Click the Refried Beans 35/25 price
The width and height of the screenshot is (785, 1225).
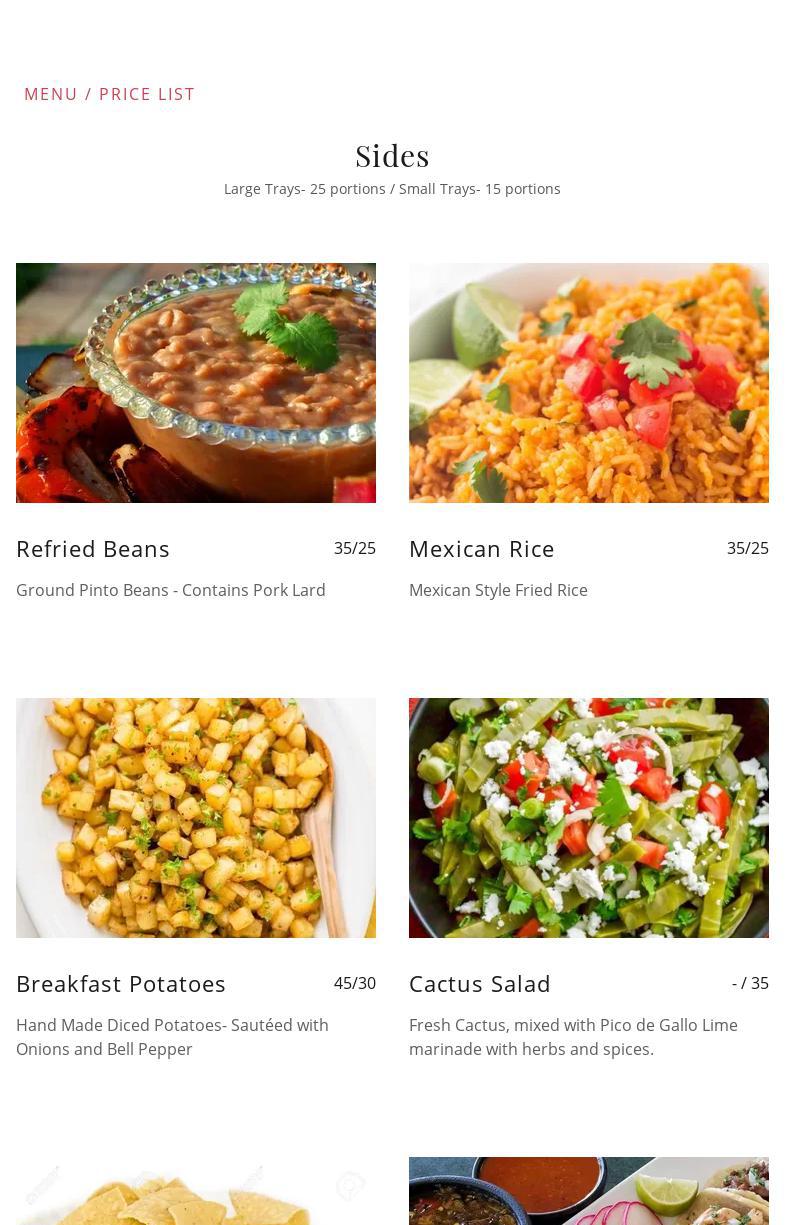pyautogui.click(x=355, y=548)
